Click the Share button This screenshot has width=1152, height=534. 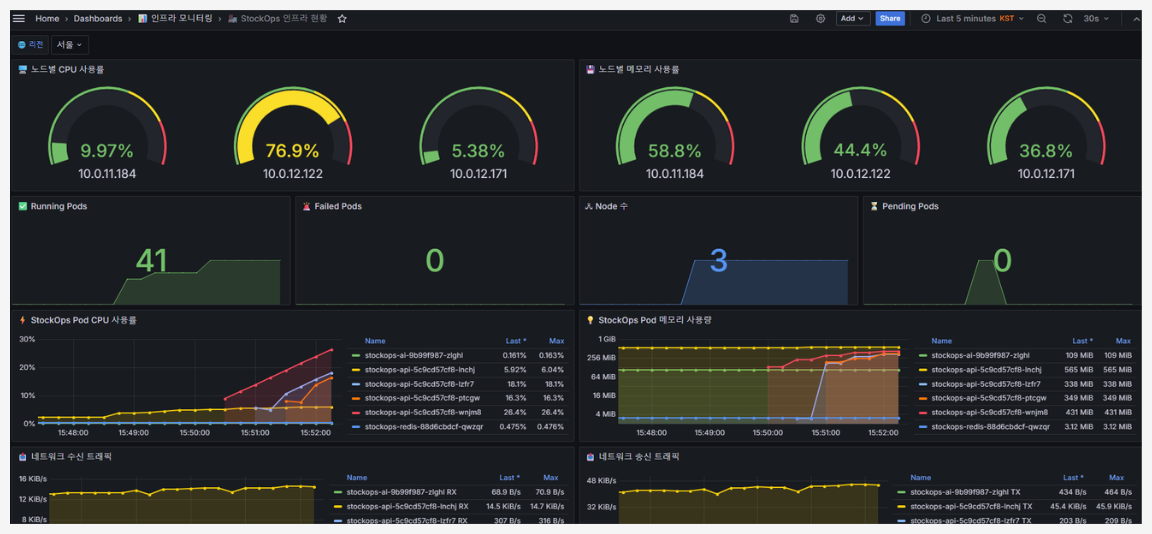pyautogui.click(x=890, y=18)
